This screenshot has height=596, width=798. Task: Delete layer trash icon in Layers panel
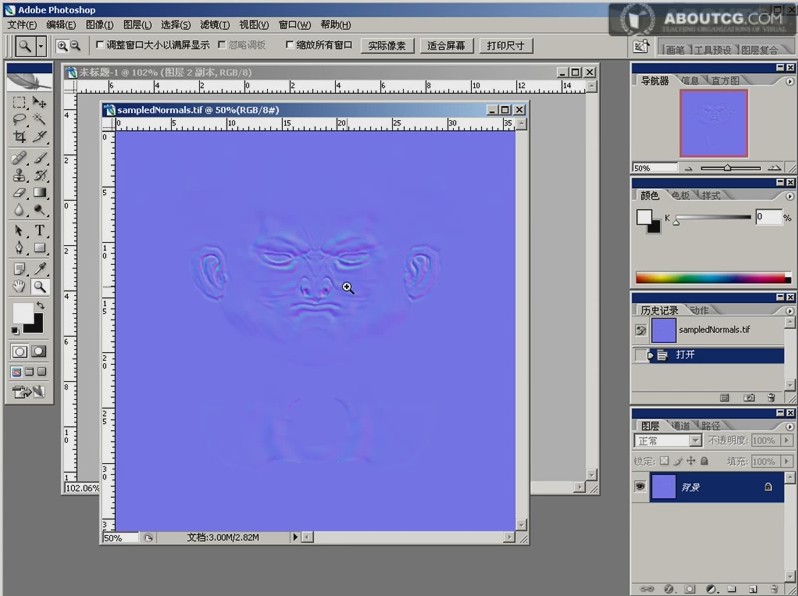click(774, 589)
